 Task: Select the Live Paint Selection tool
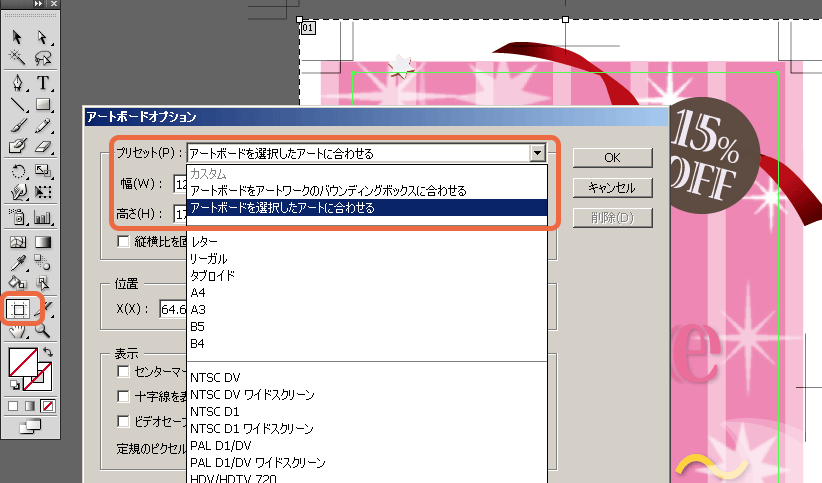click(42, 284)
